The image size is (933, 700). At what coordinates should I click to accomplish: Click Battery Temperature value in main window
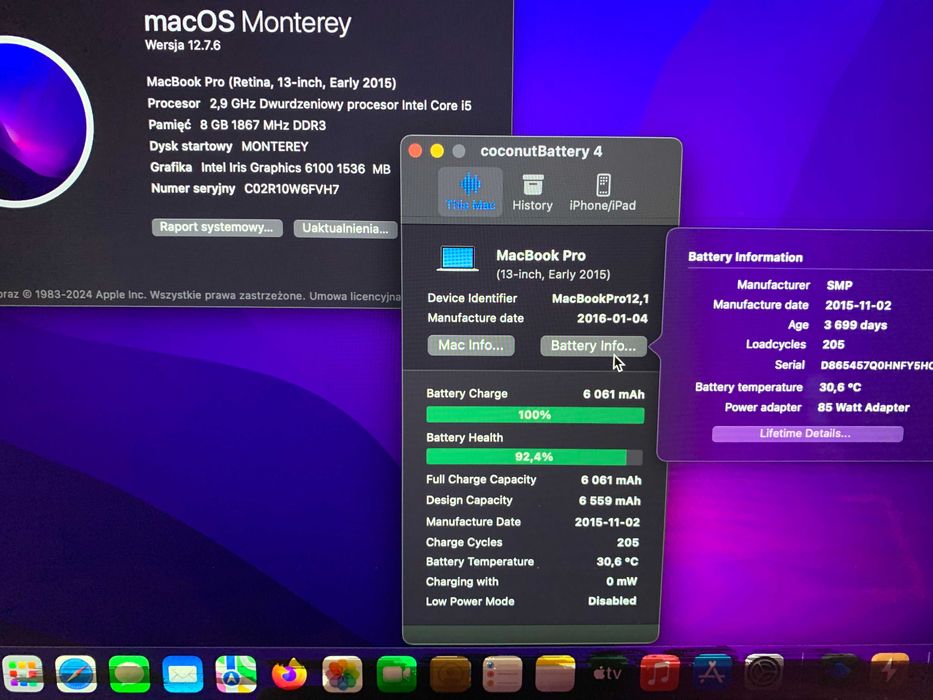[x=618, y=562]
